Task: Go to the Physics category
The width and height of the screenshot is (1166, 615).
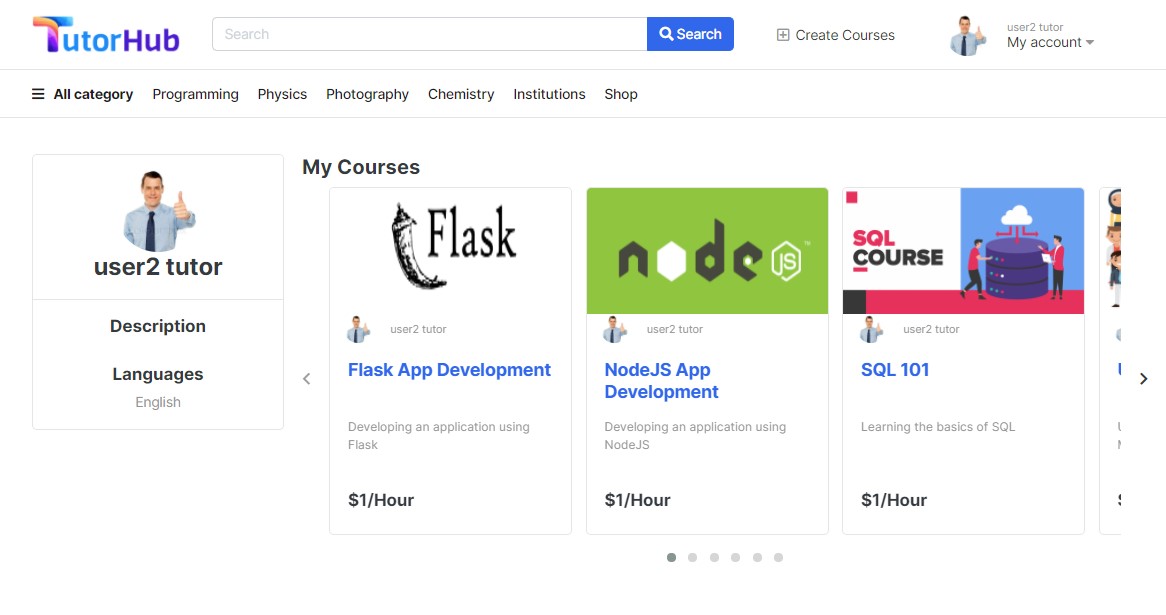Action: tap(282, 94)
